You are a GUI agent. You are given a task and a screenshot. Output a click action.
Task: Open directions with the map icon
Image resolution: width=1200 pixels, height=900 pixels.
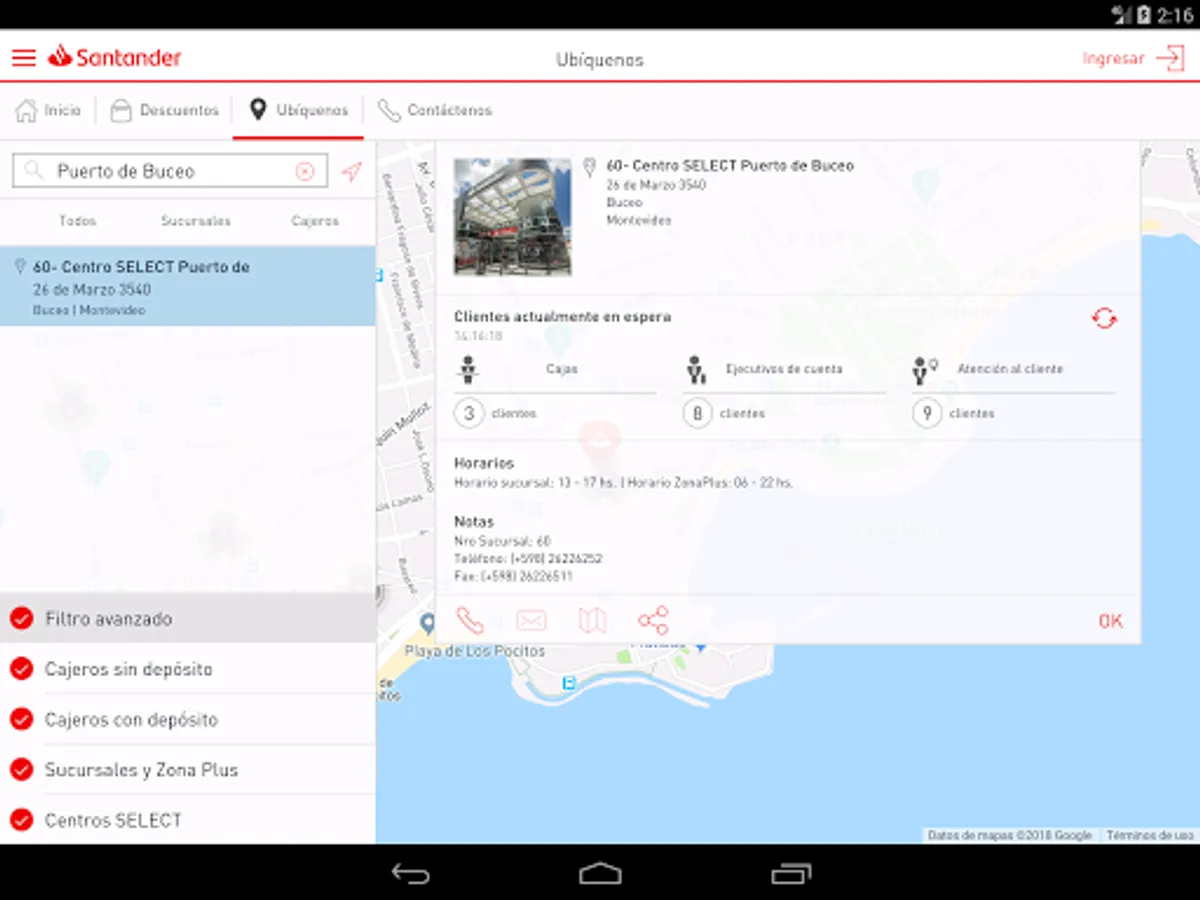[x=592, y=621]
